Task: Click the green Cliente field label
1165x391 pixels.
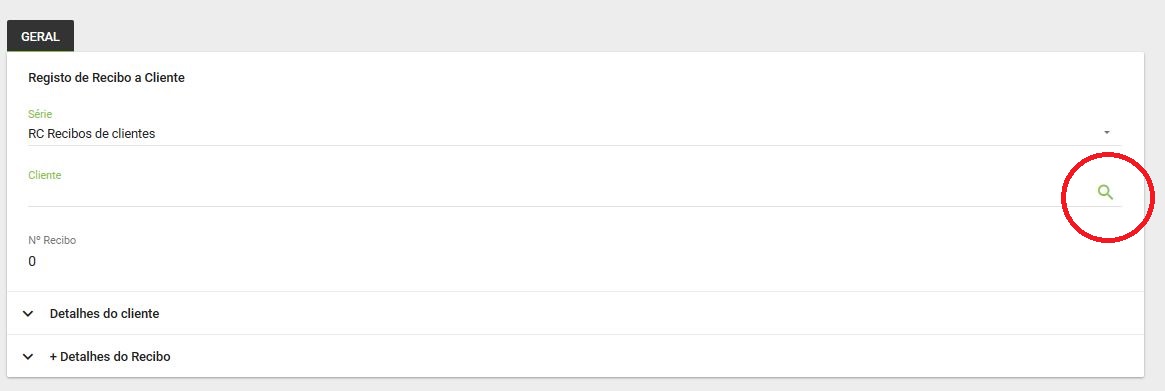Action: click(45, 175)
